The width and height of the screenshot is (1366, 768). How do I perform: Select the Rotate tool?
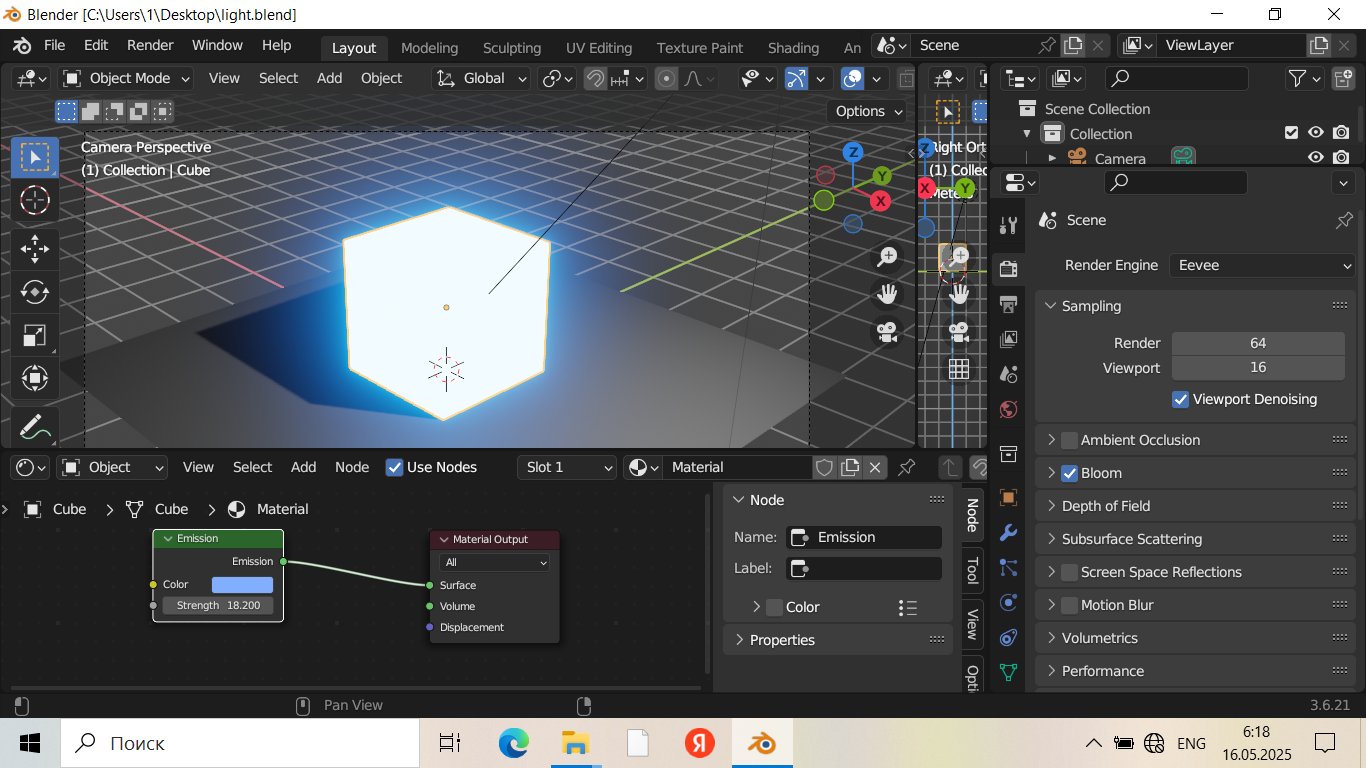tap(35, 292)
